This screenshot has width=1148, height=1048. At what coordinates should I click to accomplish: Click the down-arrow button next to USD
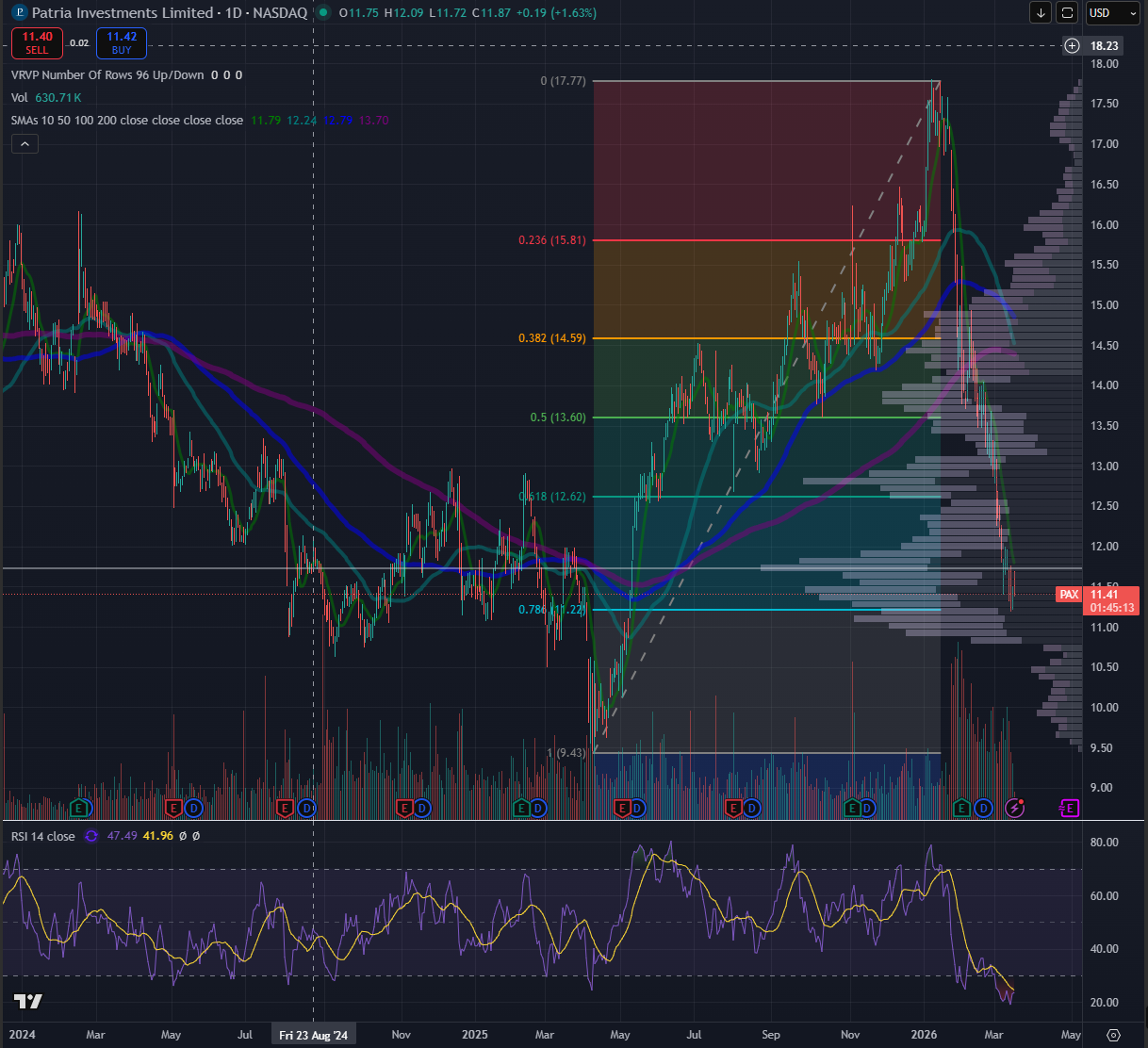click(1041, 13)
